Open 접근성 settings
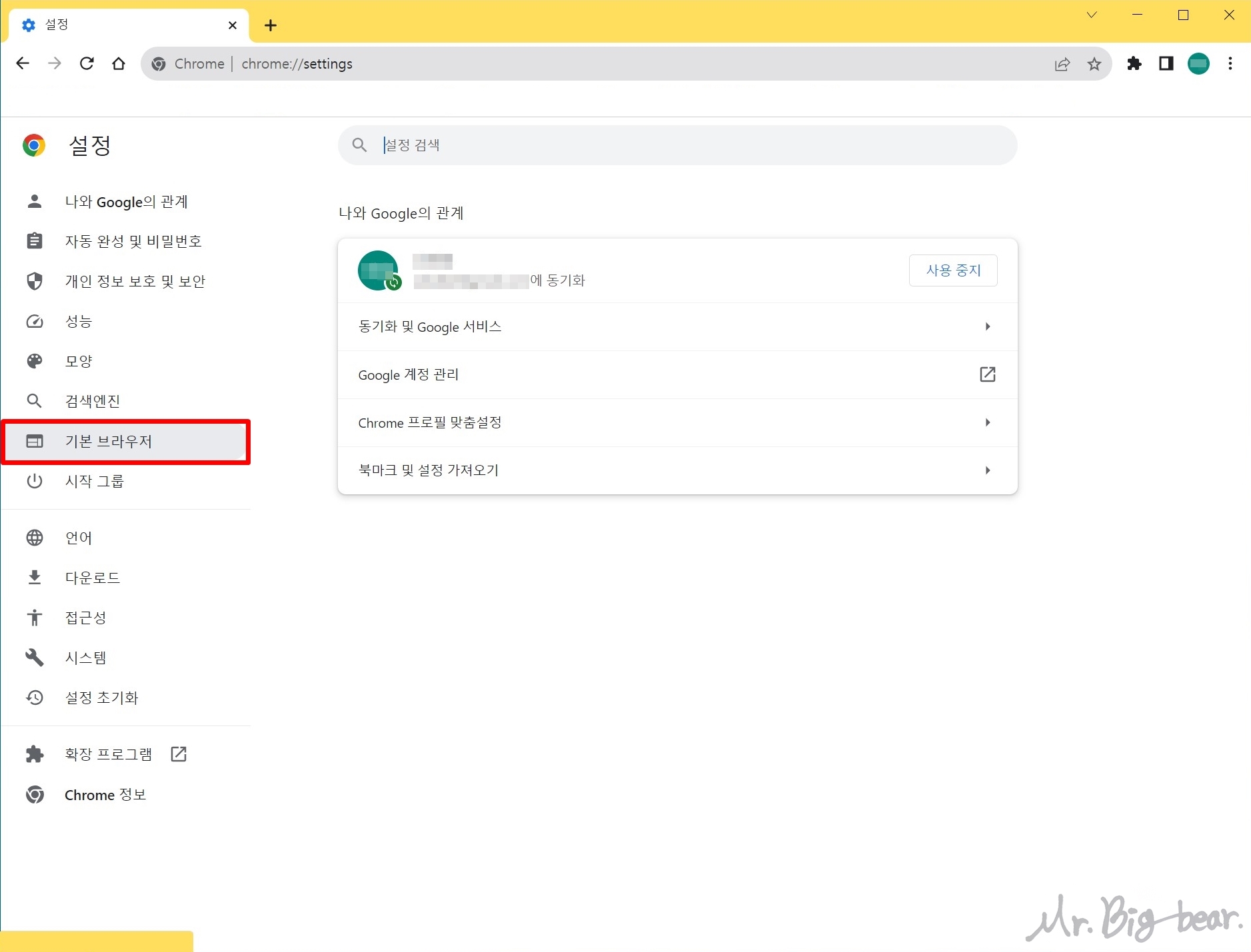The width and height of the screenshot is (1251, 952). 127,618
